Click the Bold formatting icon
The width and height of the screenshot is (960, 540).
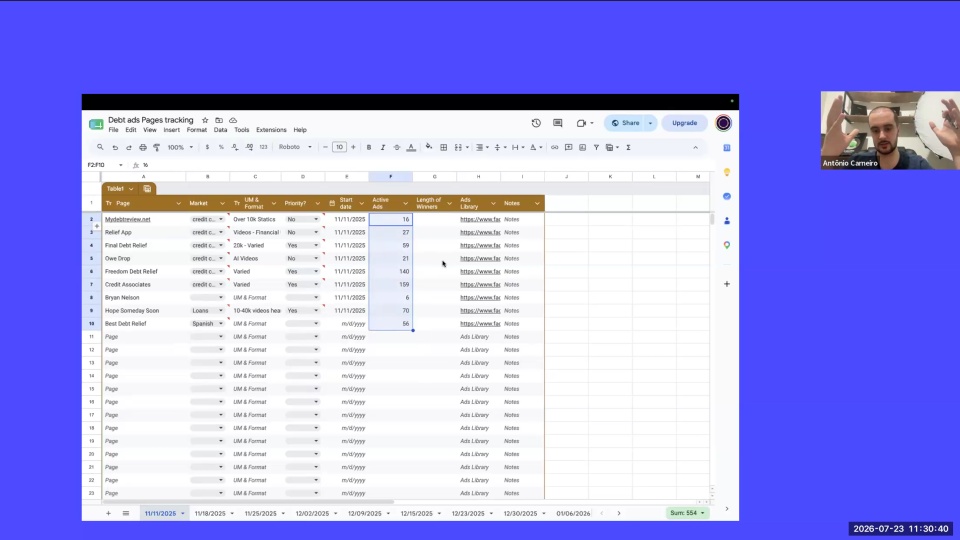tap(369, 148)
